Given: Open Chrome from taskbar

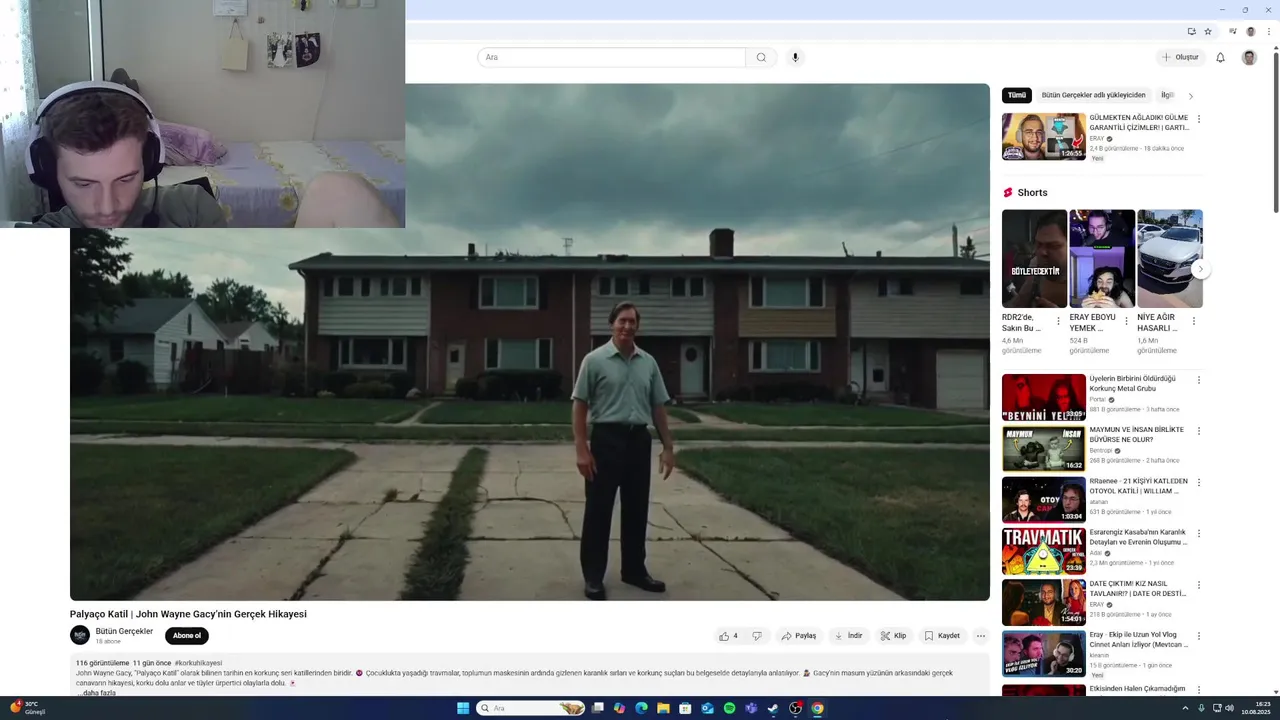Looking at the screenshot, I should point(817,708).
